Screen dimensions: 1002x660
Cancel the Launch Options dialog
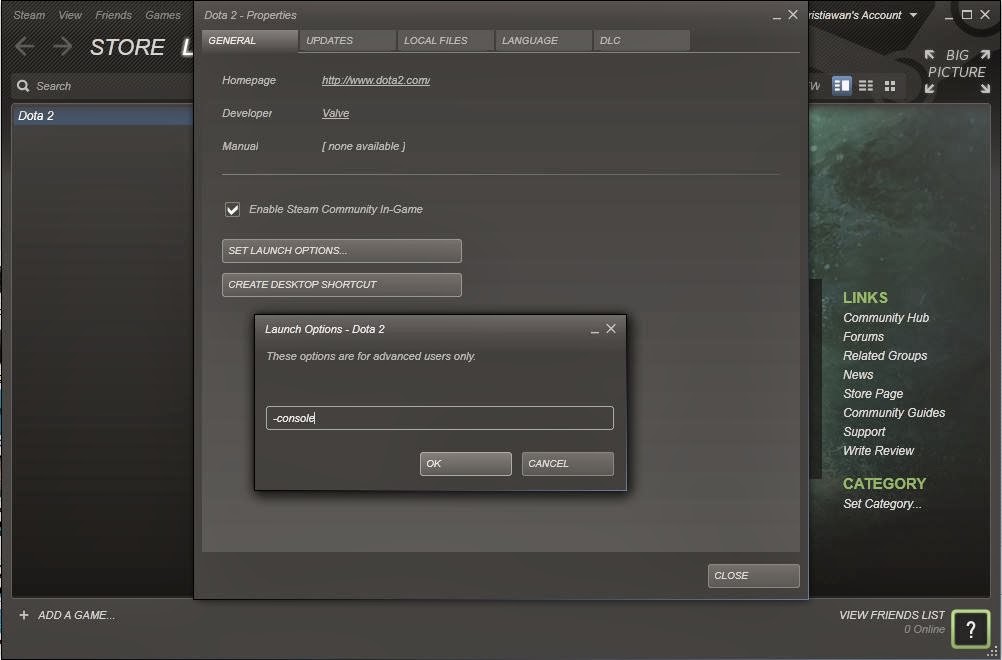pyautogui.click(x=567, y=463)
